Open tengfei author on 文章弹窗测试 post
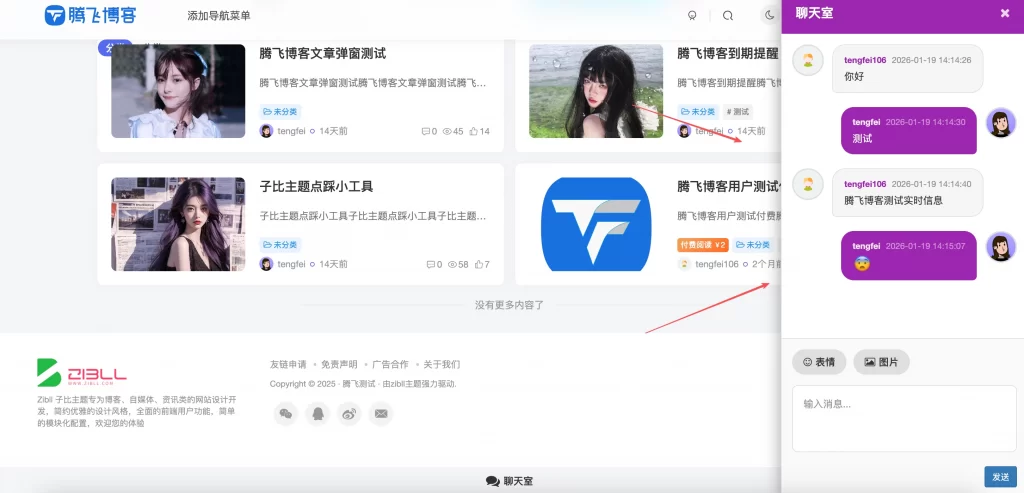Screen dimensions: 1024x493 (291, 131)
